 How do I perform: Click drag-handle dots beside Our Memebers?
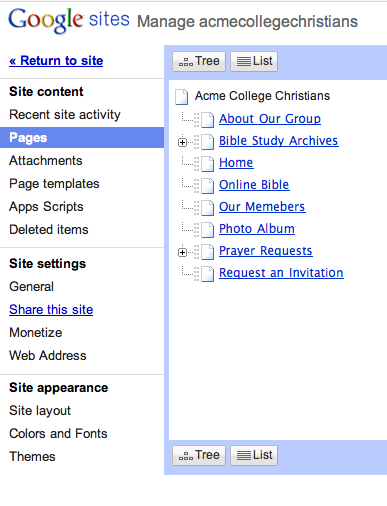click(x=197, y=208)
